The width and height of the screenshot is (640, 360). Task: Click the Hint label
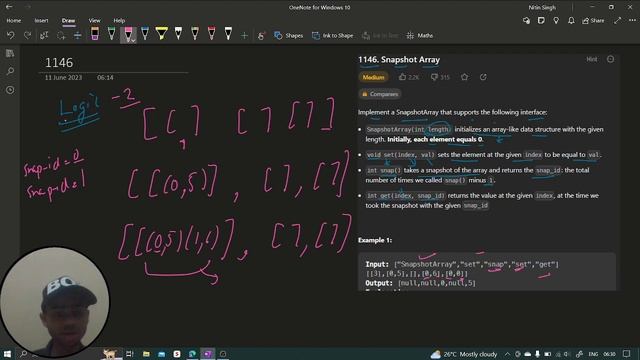coord(591,59)
